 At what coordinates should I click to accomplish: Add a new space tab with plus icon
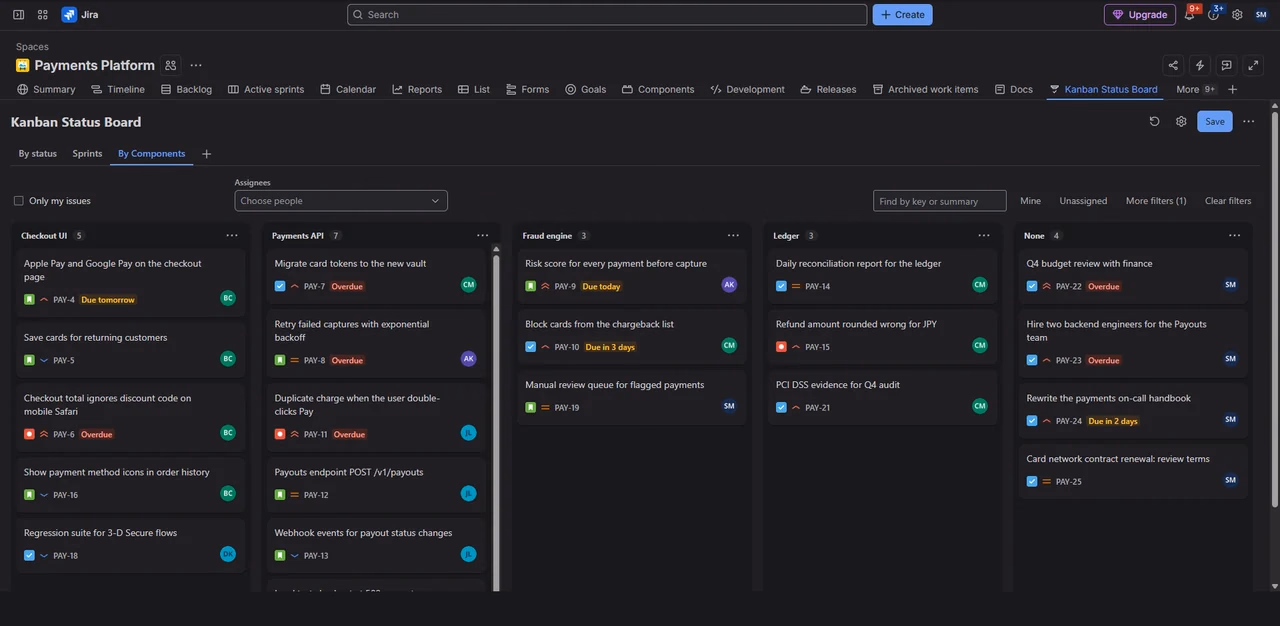point(1232,89)
